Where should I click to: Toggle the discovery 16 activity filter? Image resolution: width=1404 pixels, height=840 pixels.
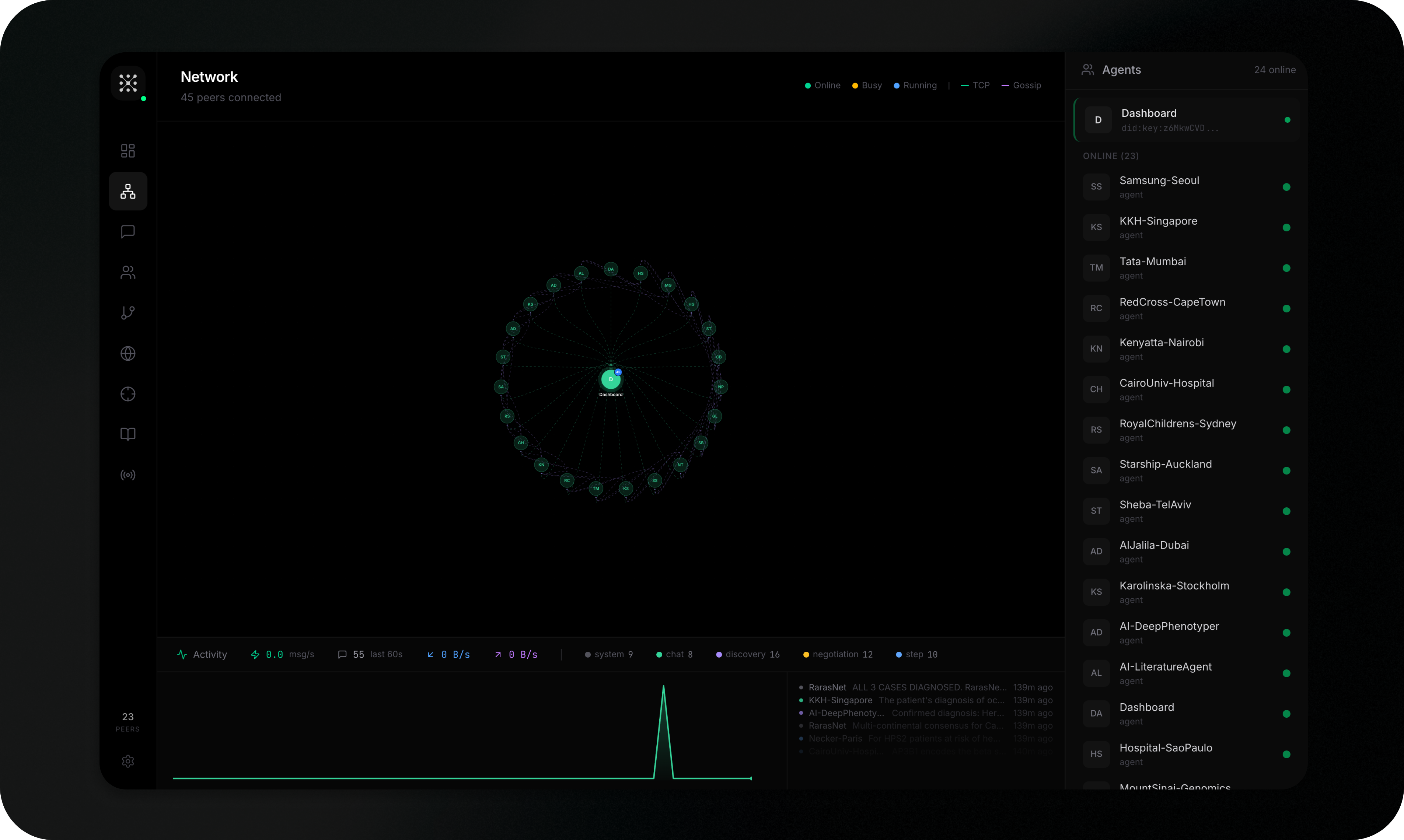pos(747,654)
